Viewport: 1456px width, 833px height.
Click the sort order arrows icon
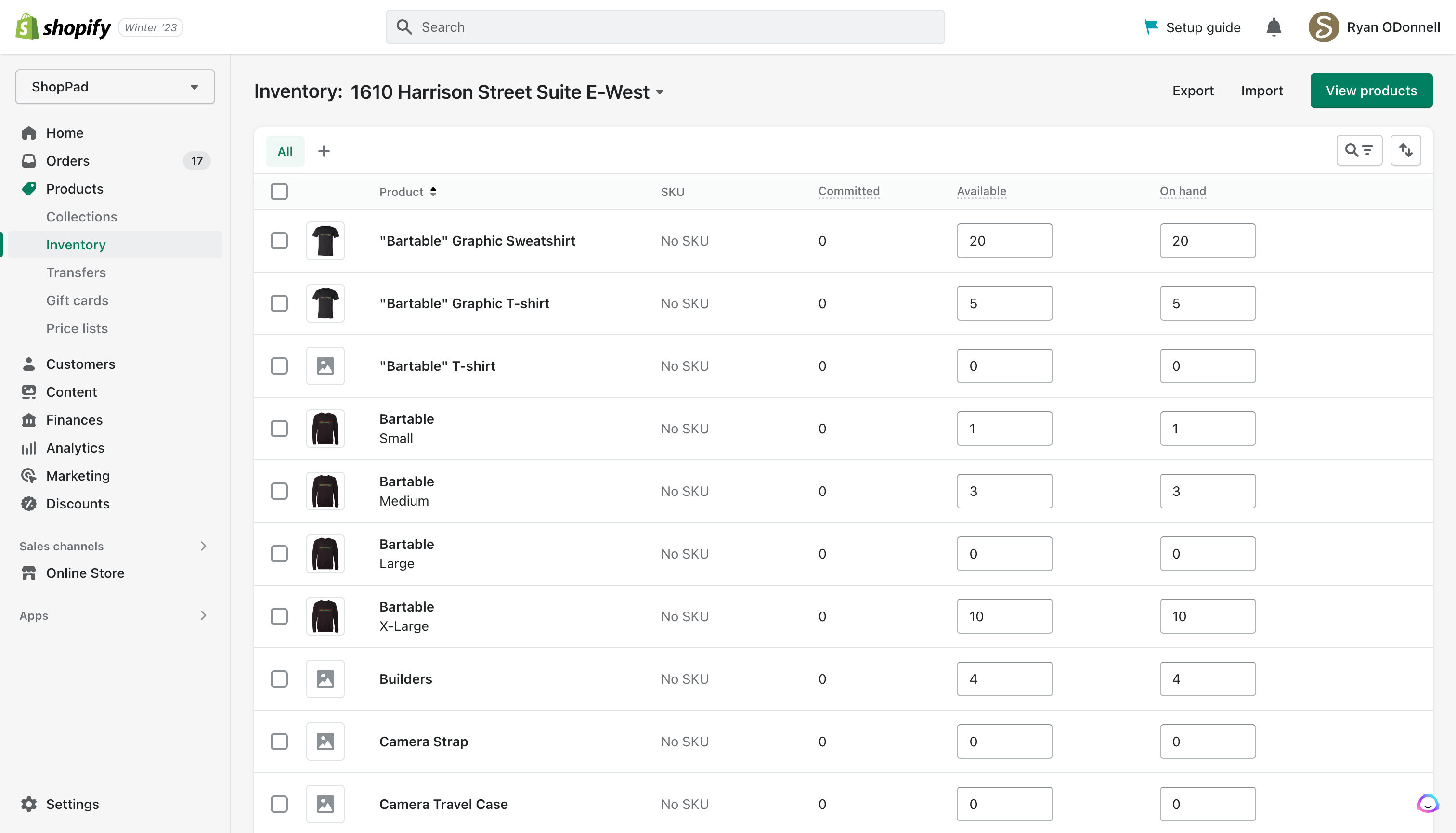1405,150
